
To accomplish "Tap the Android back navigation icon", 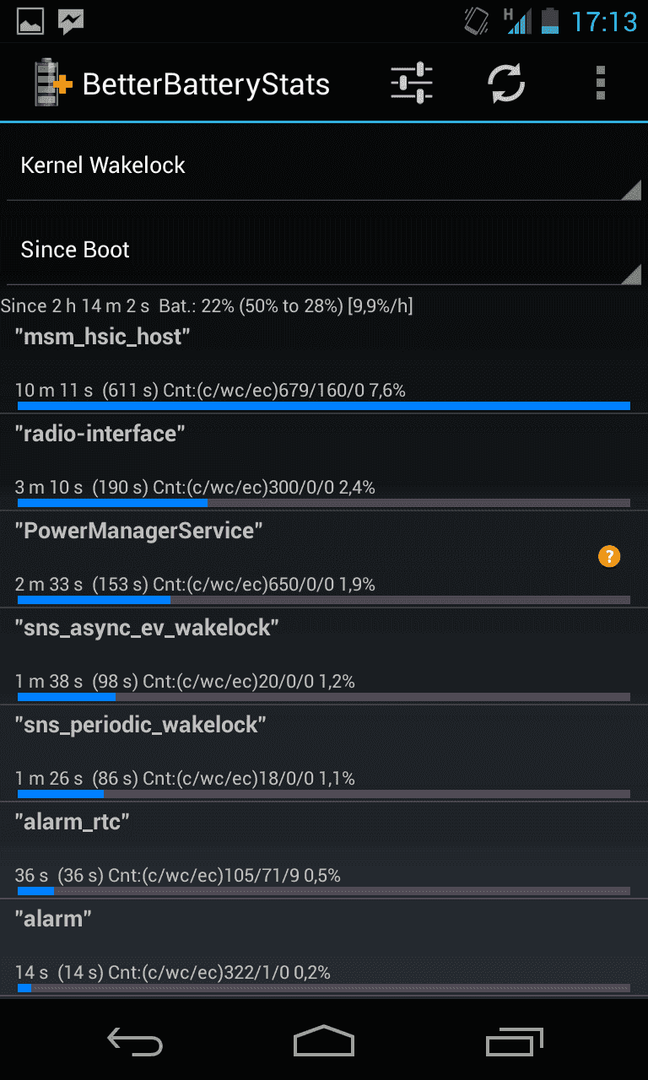I will click(135, 1041).
